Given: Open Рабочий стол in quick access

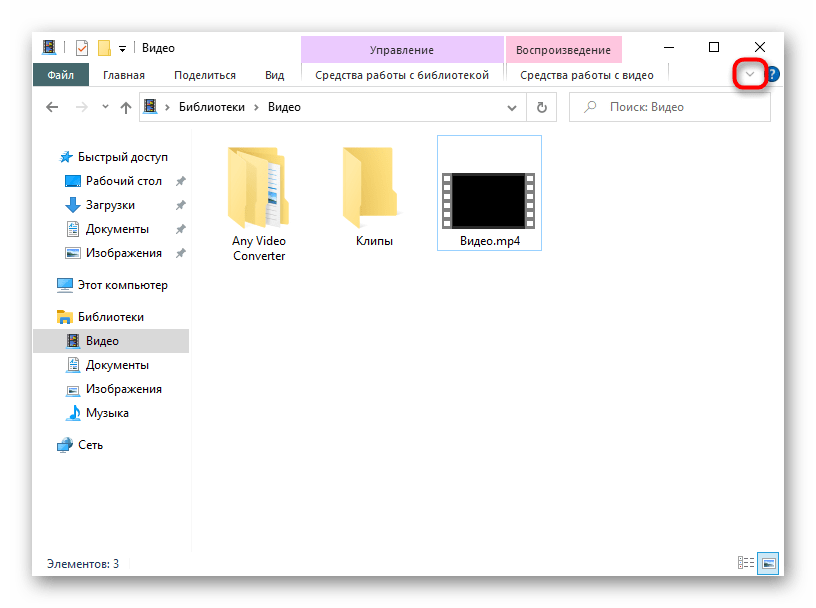Looking at the screenshot, I should 124,181.
